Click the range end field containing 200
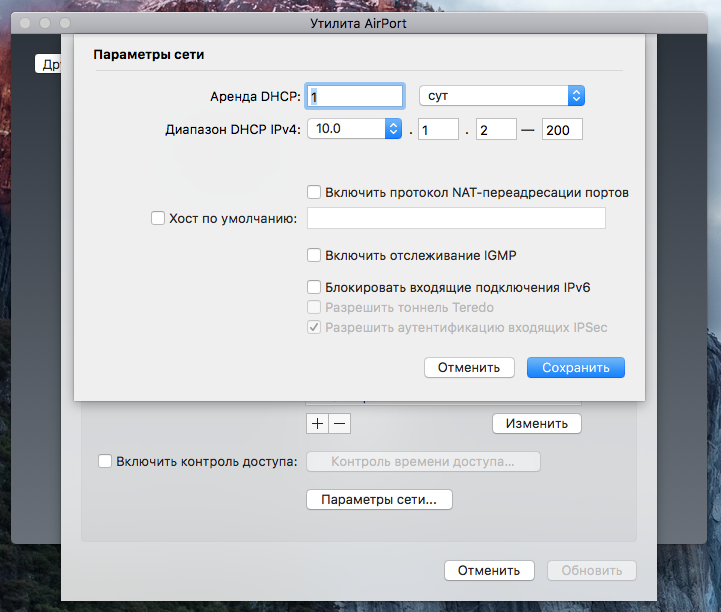Screen dimensions: 721x612 (562, 129)
